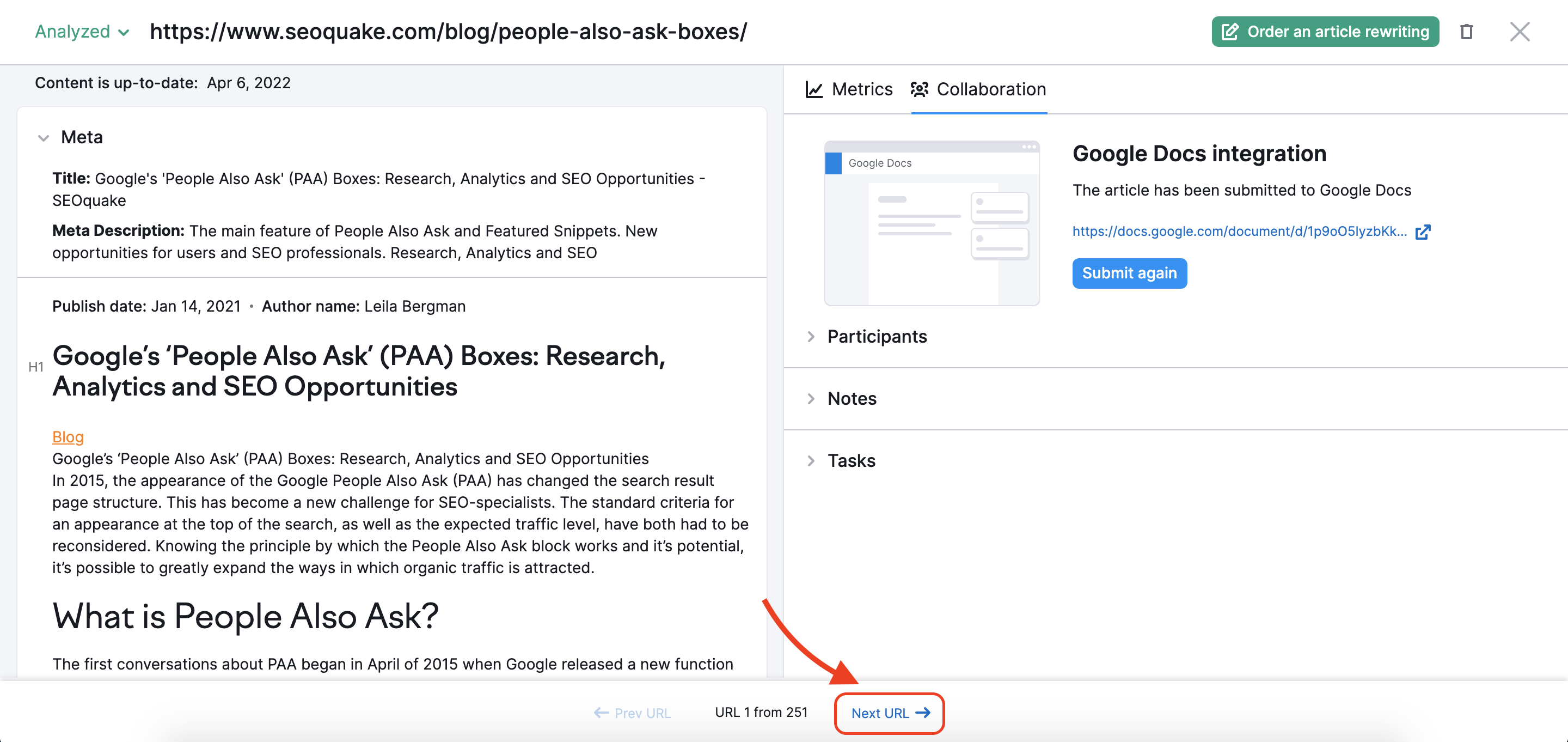Open the Google Docs document link
Viewport: 1568px width, 742px height.
(x=1239, y=232)
